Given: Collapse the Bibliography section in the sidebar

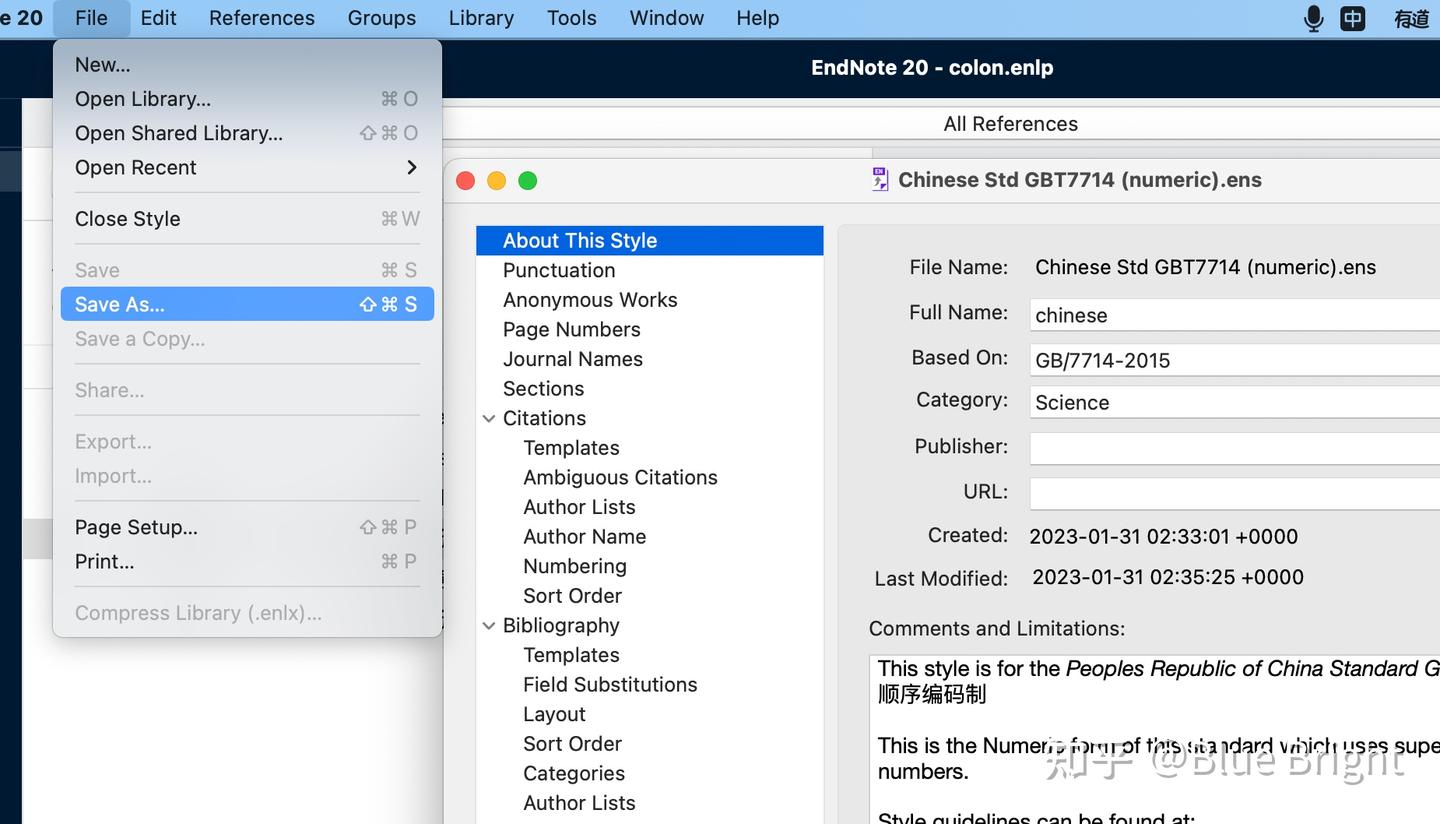Looking at the screenshot, I should pyautogui.click(x=489, y=625).
